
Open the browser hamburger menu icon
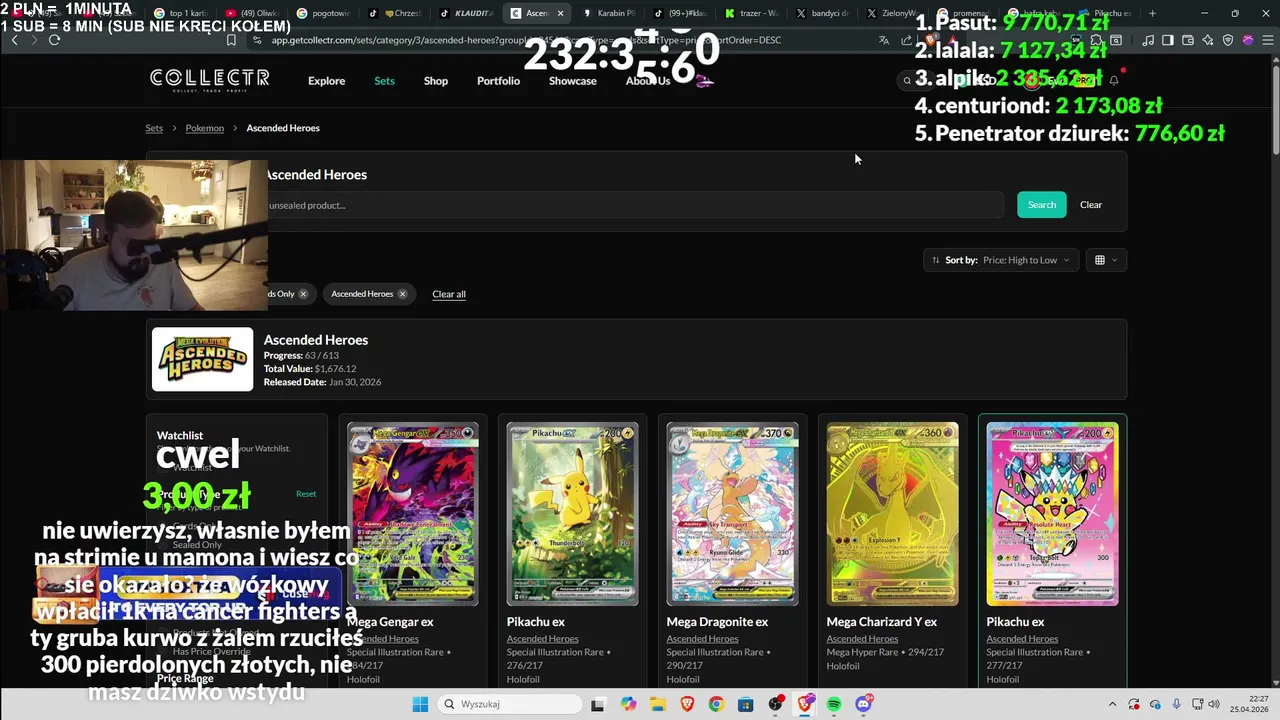[x=1267, y=40]
